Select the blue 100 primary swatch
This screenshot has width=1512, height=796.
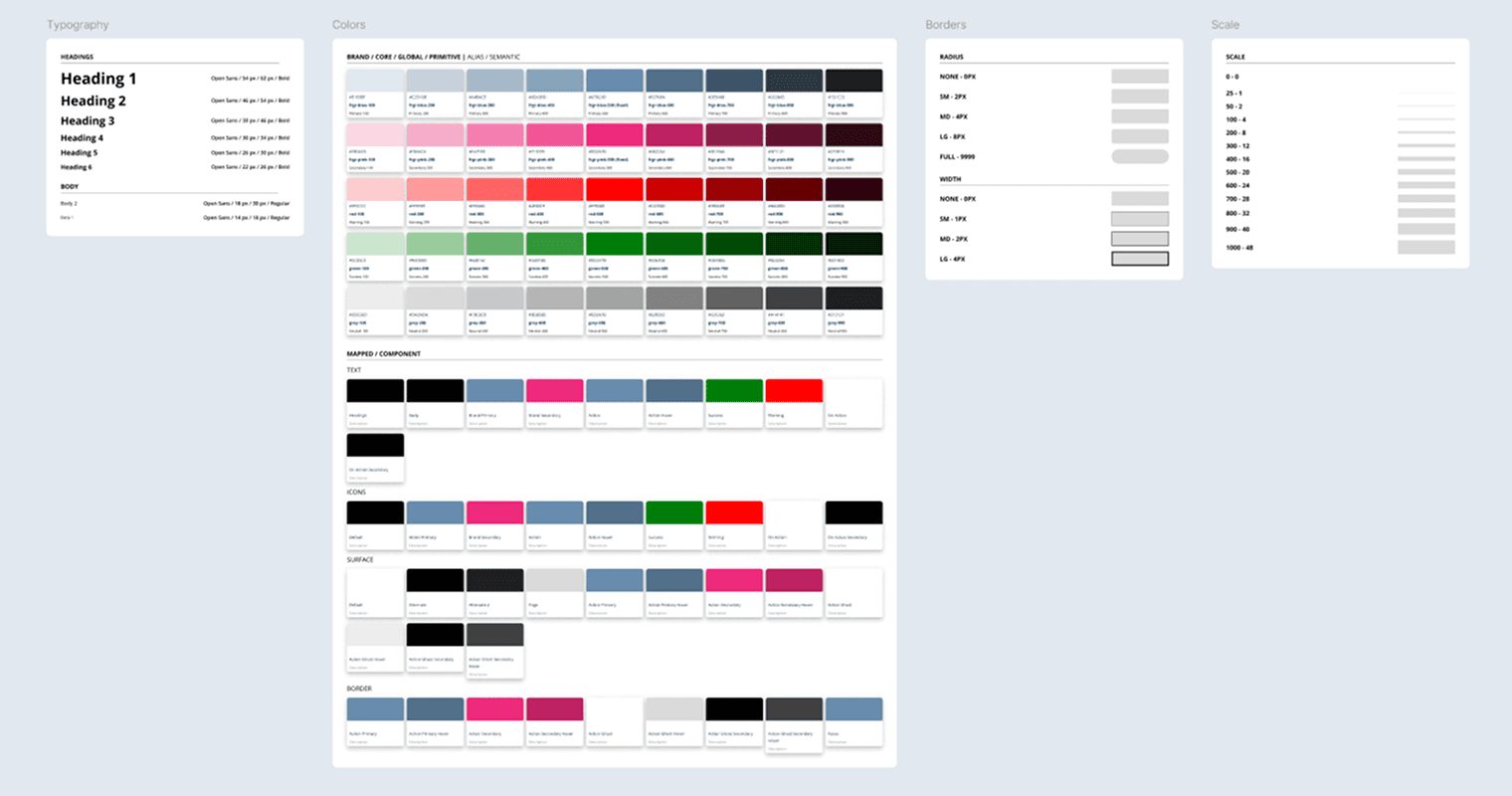click(375, 93)
